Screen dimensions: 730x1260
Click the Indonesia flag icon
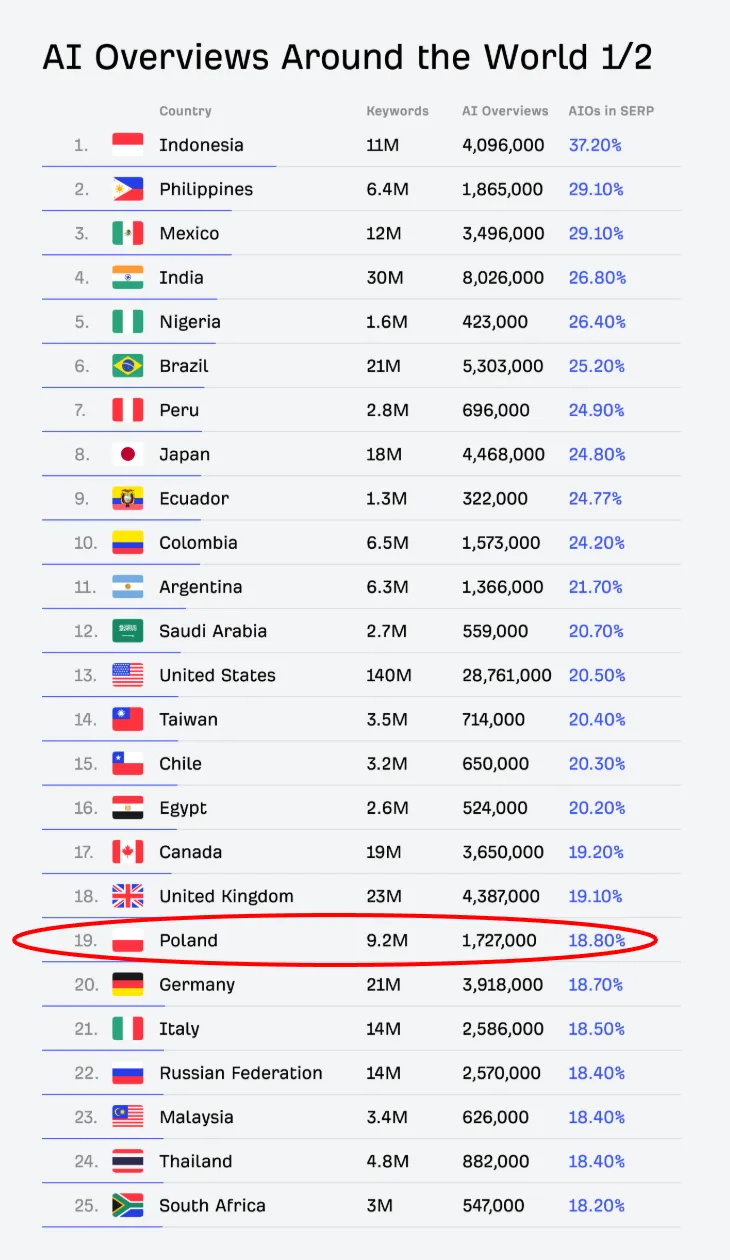[127, 145]
